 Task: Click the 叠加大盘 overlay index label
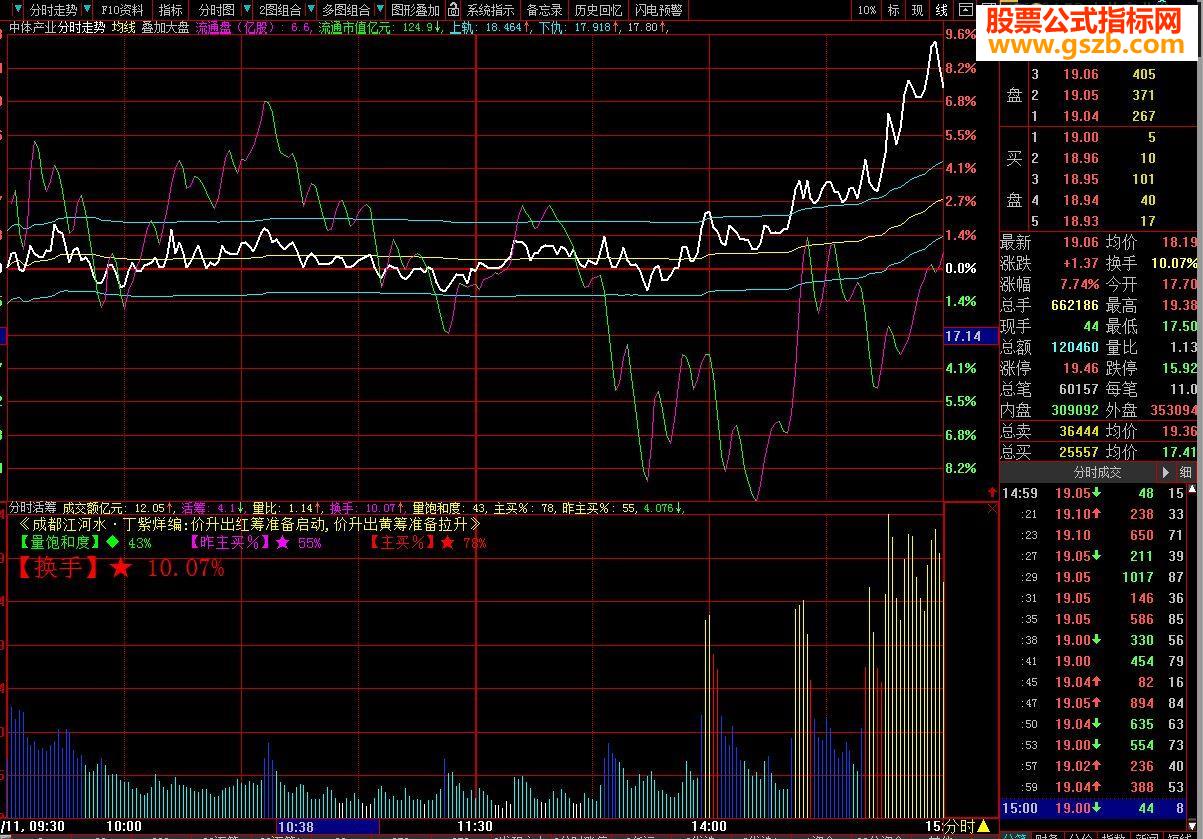[165, 27]
